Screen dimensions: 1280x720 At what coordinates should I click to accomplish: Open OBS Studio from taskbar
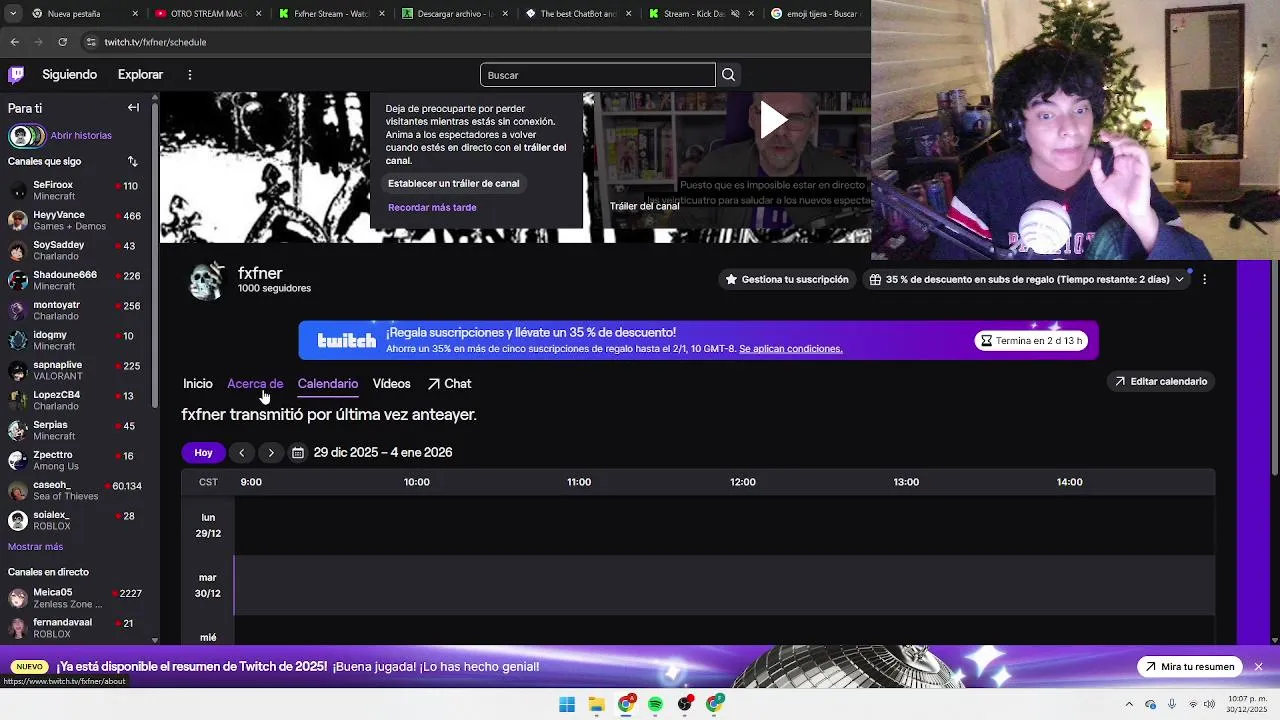pos(685,704)
